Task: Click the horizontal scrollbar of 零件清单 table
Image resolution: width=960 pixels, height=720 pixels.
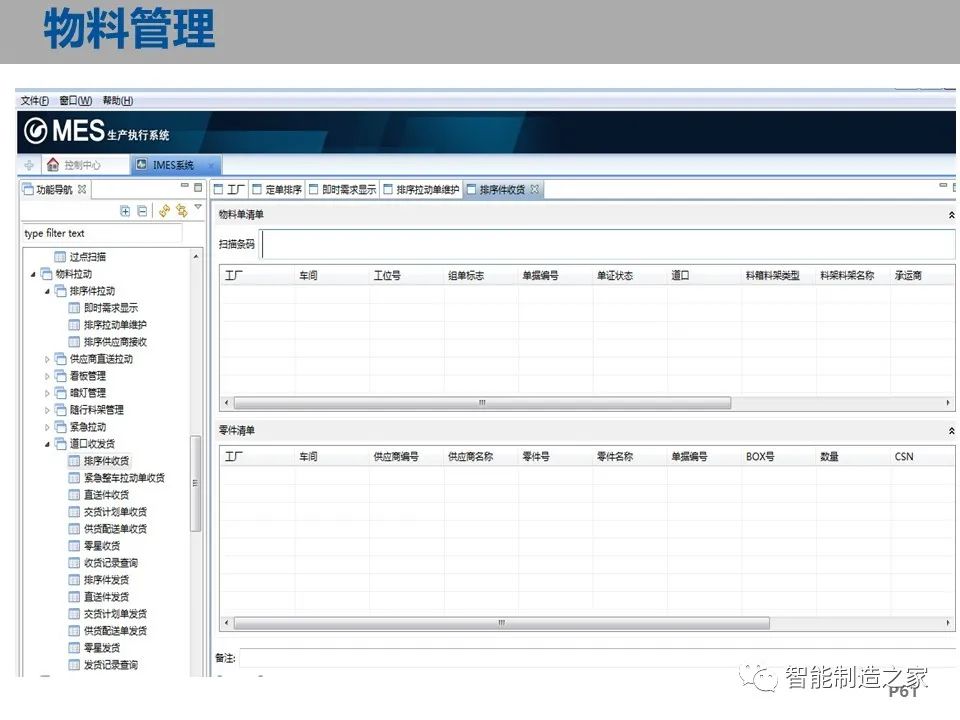Action: tap(501, 623)
